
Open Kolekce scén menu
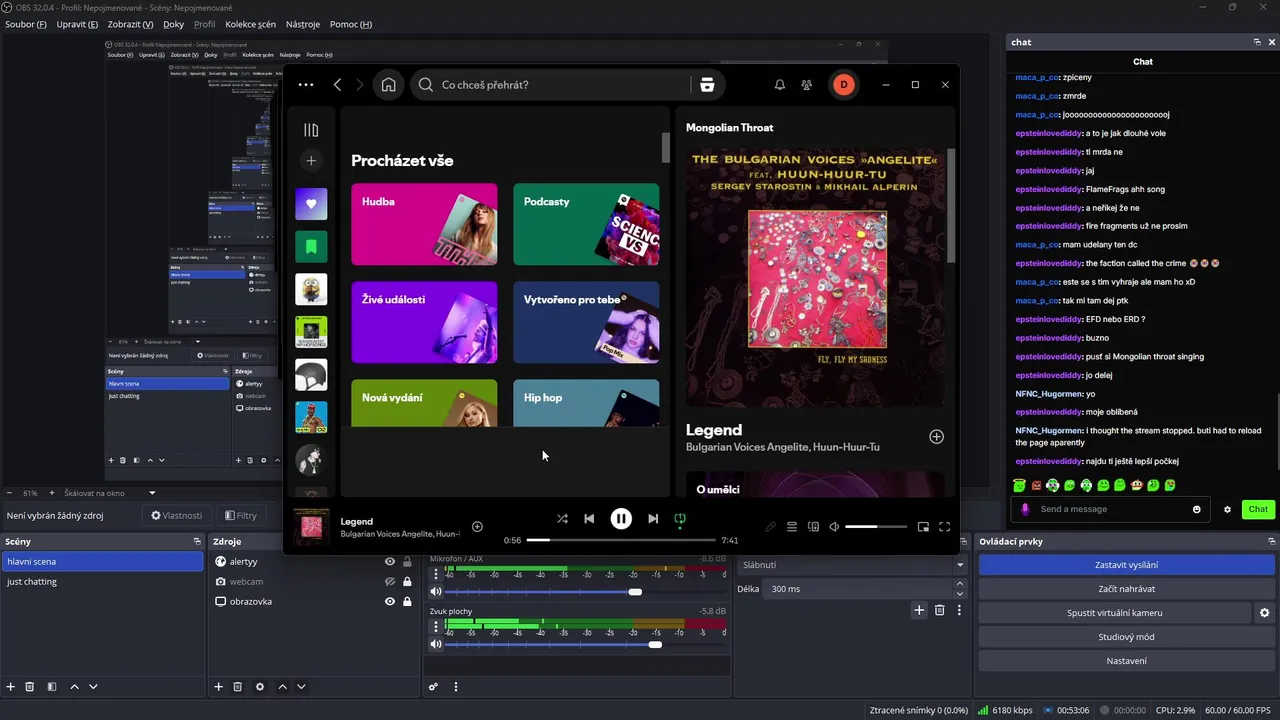250,24
